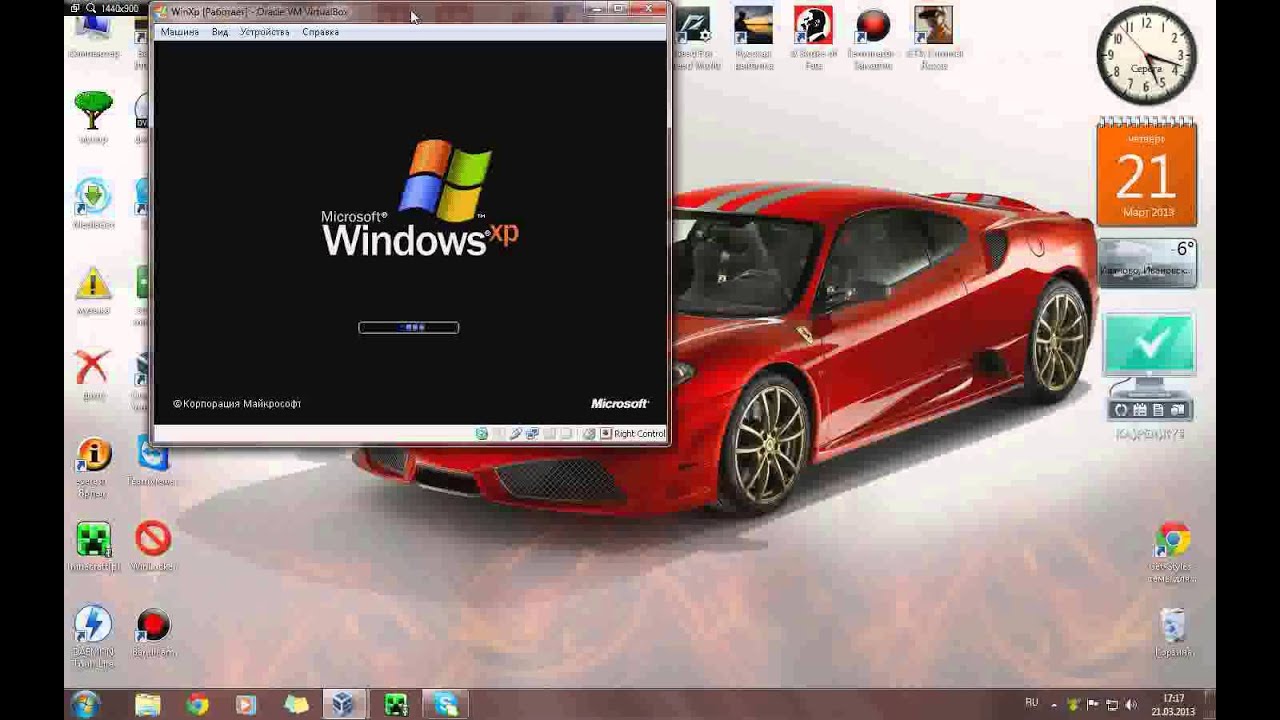Open Google Chrome shortcut on right desktop side
Screen dimensions: 1280x720
1173,553
